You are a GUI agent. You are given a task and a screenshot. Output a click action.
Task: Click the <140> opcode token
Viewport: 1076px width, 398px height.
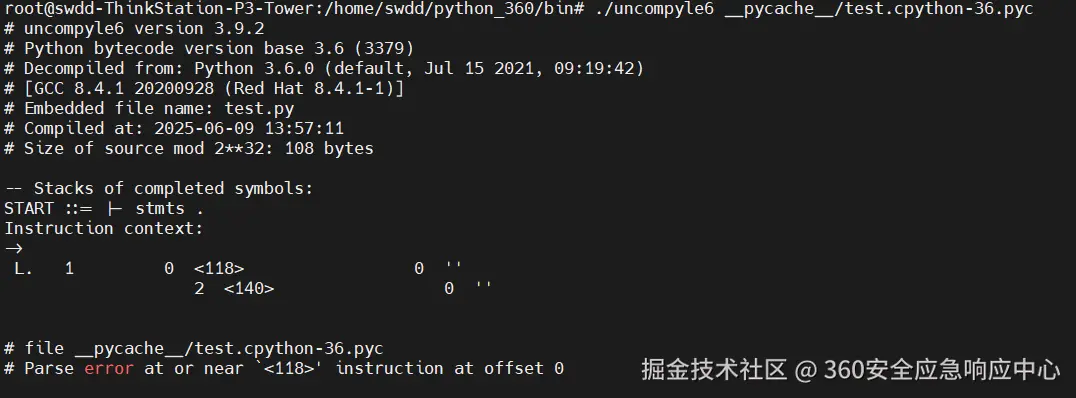click(x=249, y=288)
